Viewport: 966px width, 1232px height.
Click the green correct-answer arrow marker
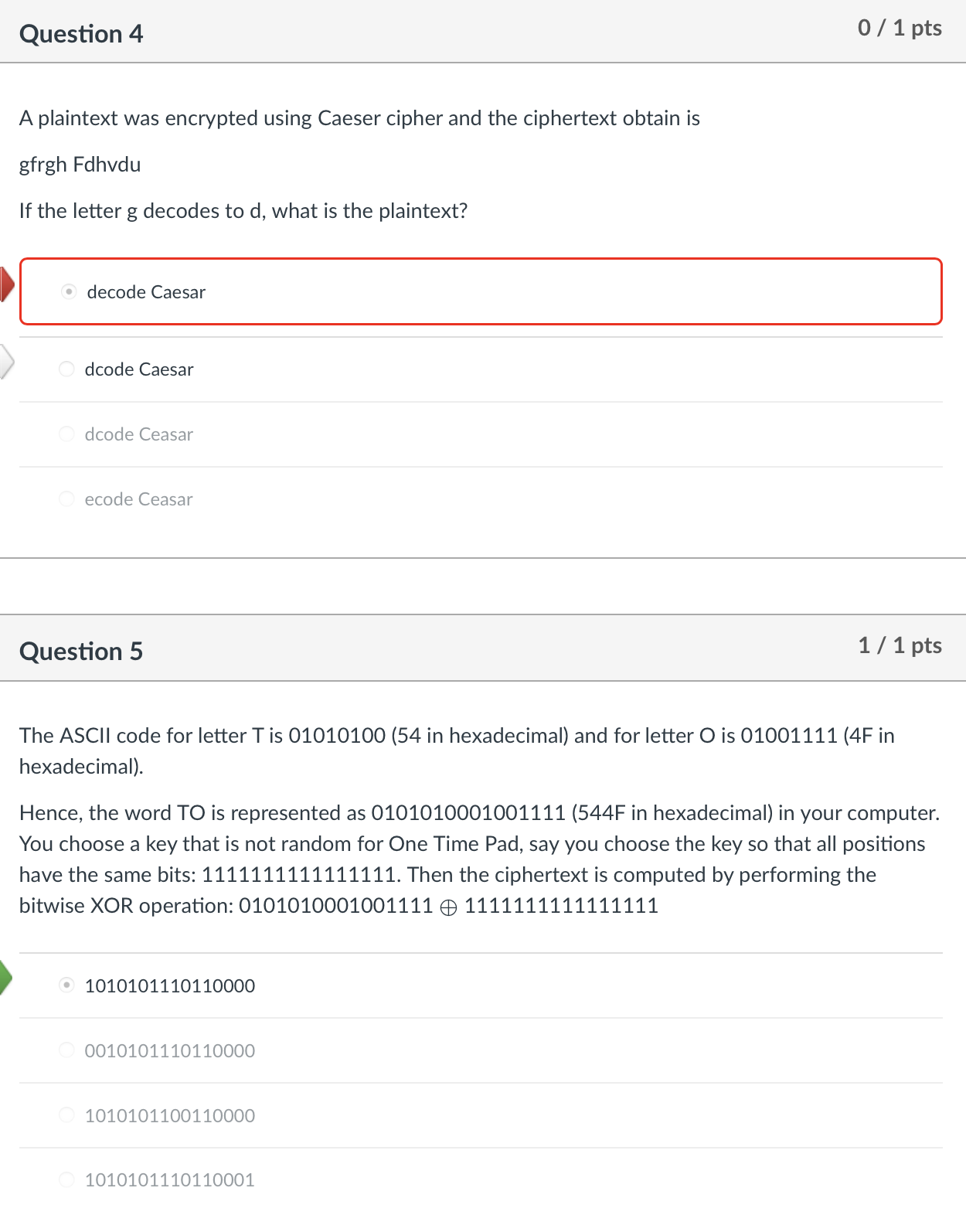(4, 978)
